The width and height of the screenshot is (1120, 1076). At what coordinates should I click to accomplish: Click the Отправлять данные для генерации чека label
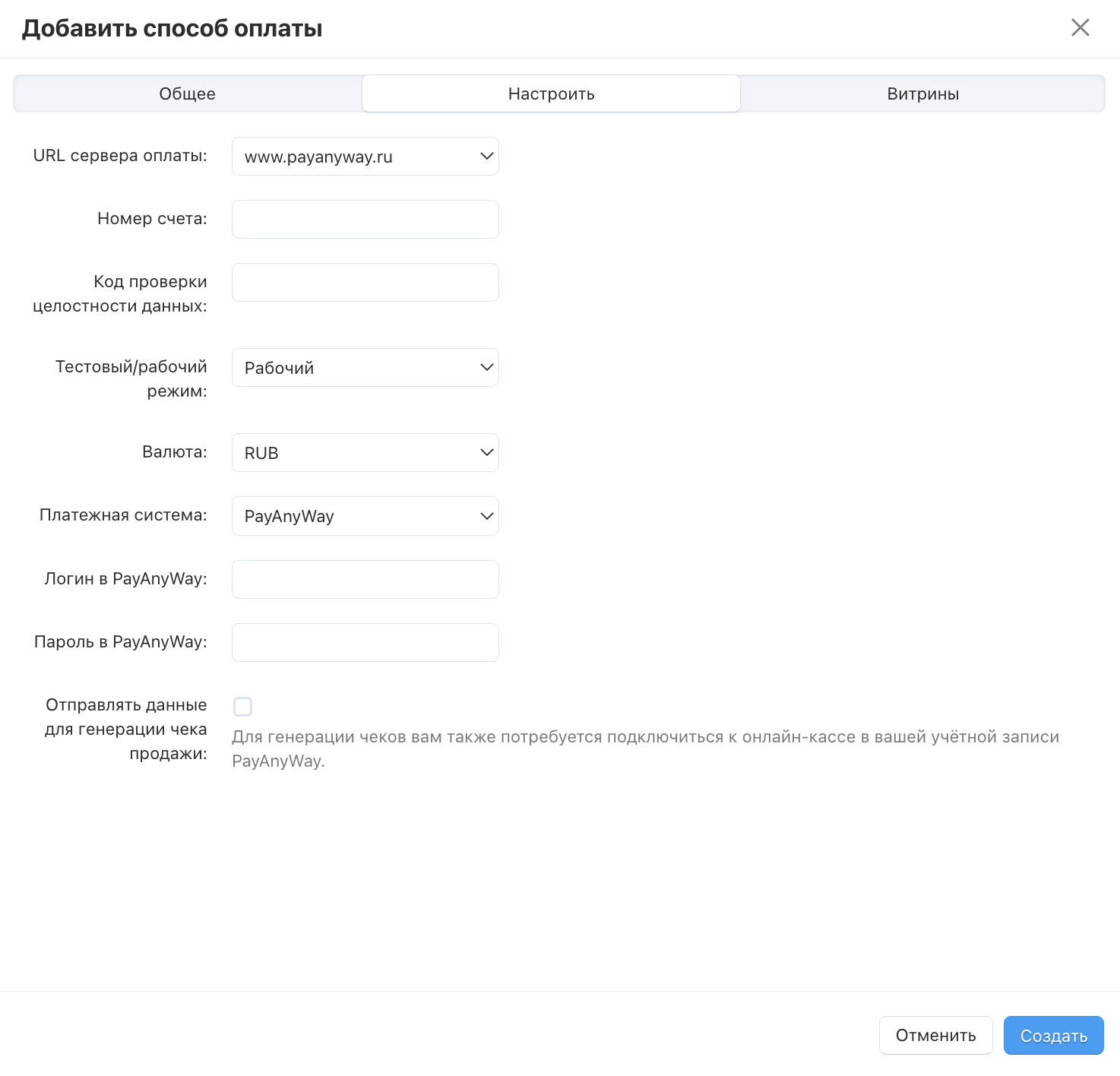click(126, 729)
